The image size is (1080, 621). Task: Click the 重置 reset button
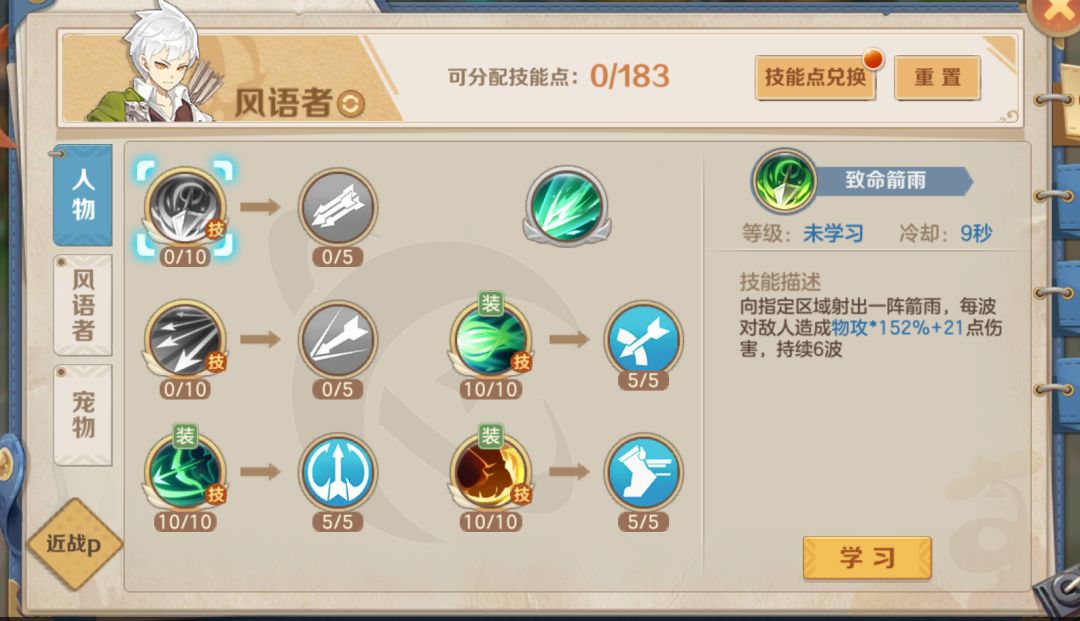(937, 77)
